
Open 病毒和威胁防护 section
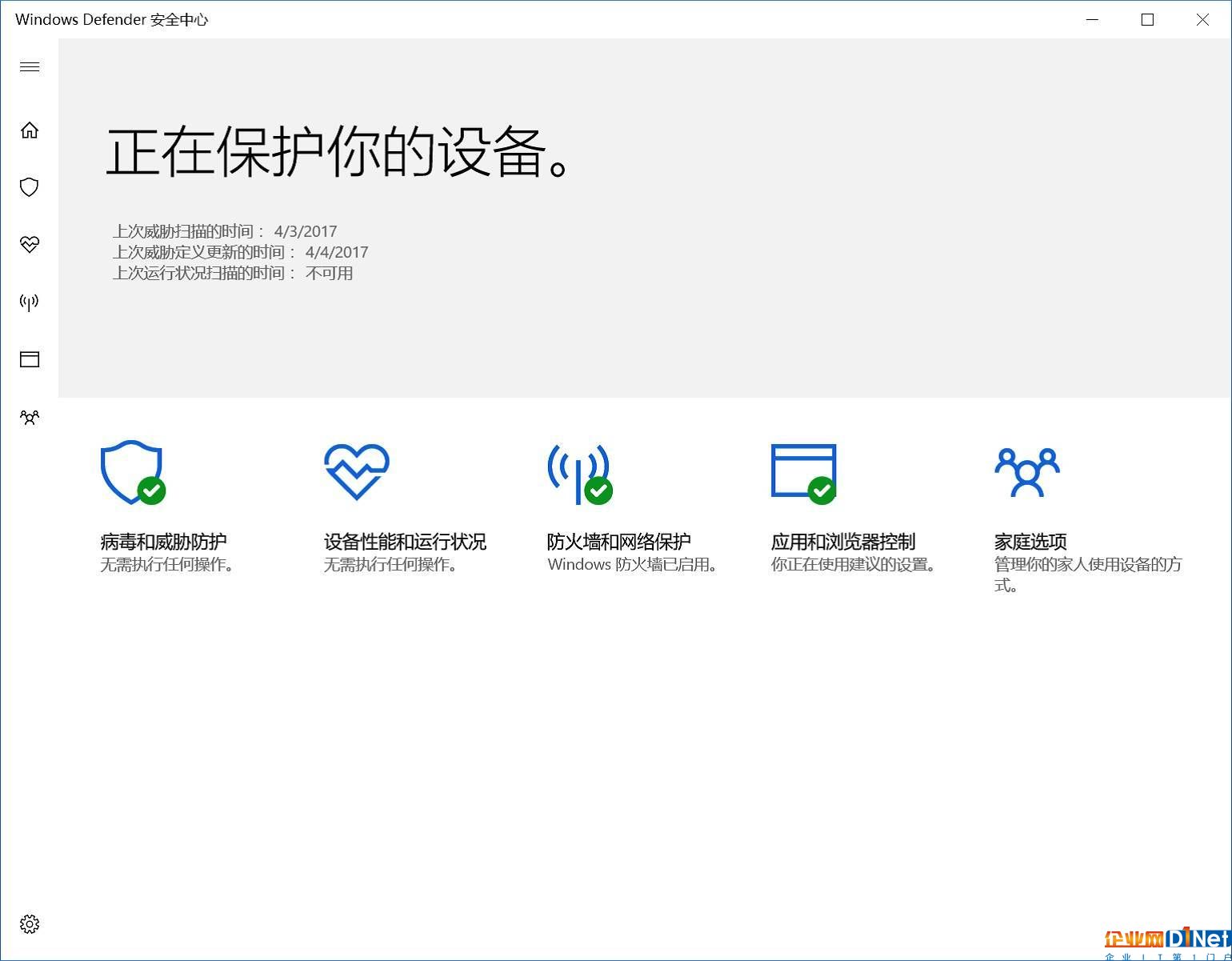click(x=163, y=542)
